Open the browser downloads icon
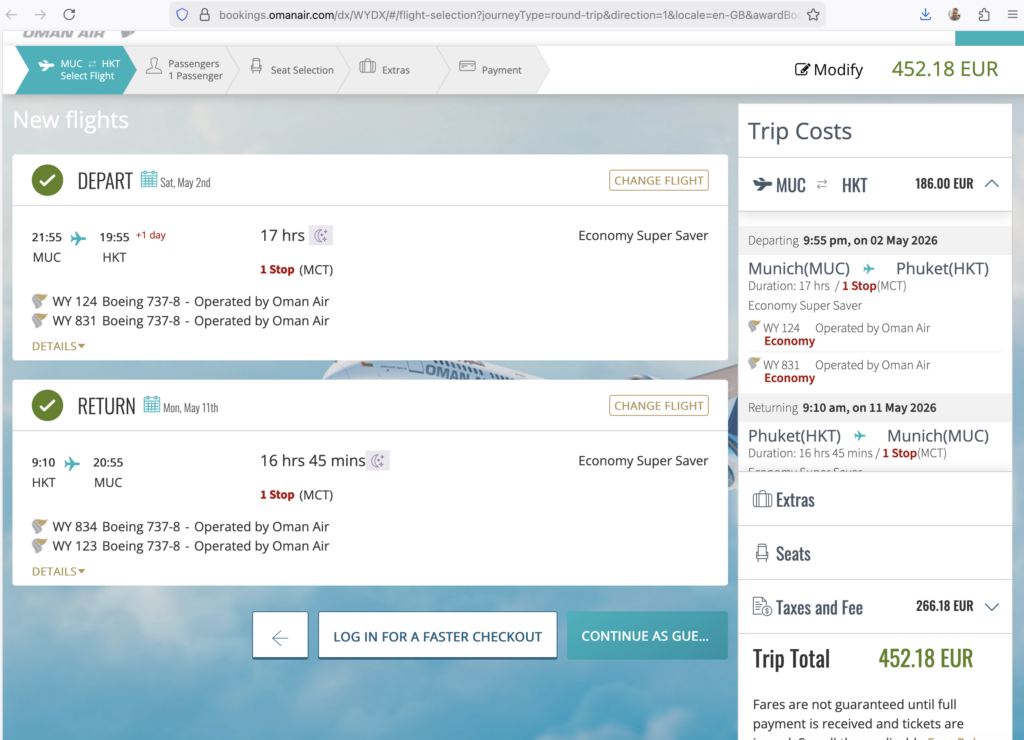Screen dimensions: 1024x740 [x=925, y=15]
